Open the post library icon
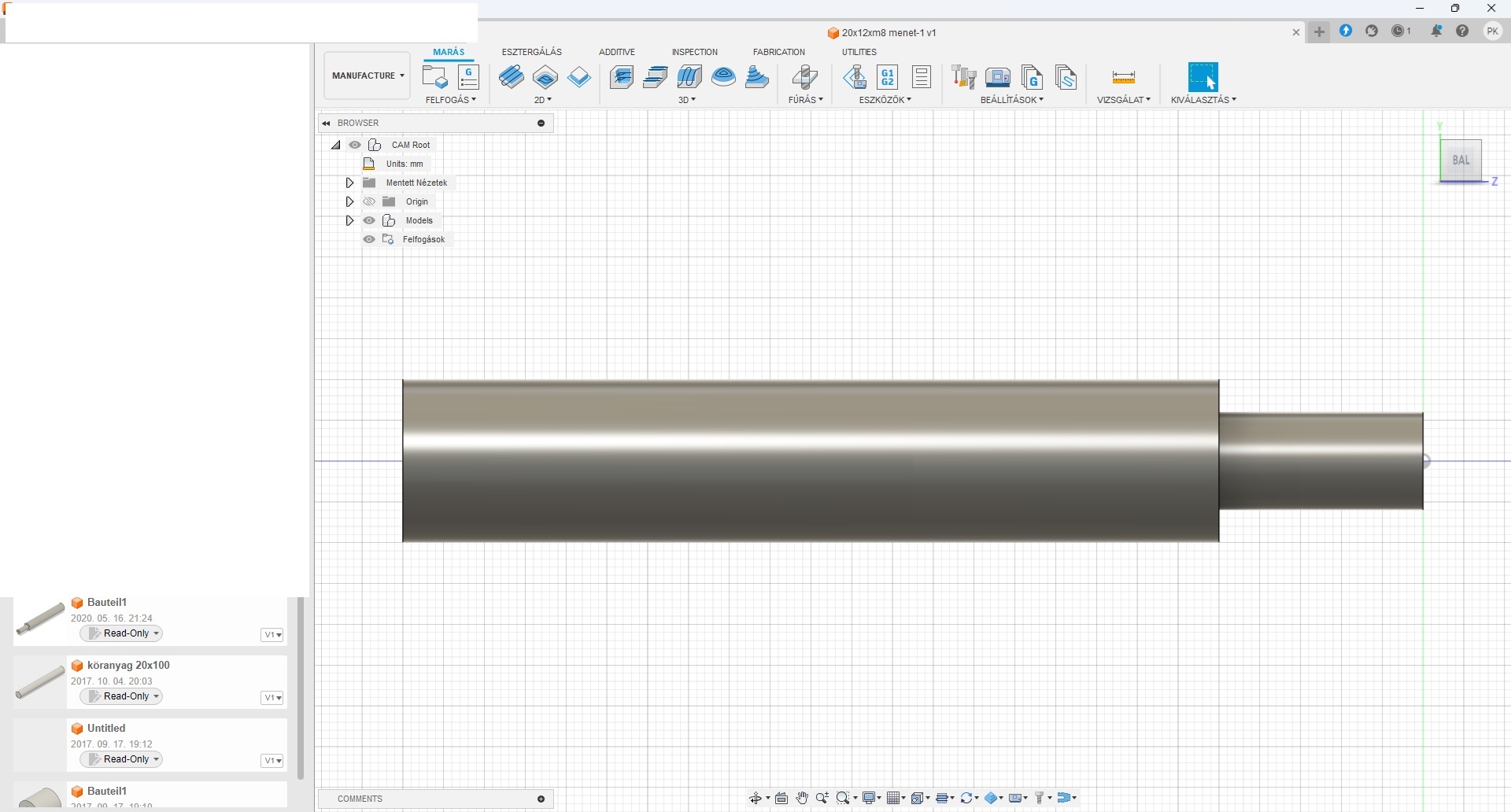The image size is (1511, 812). coord(1032,77)
